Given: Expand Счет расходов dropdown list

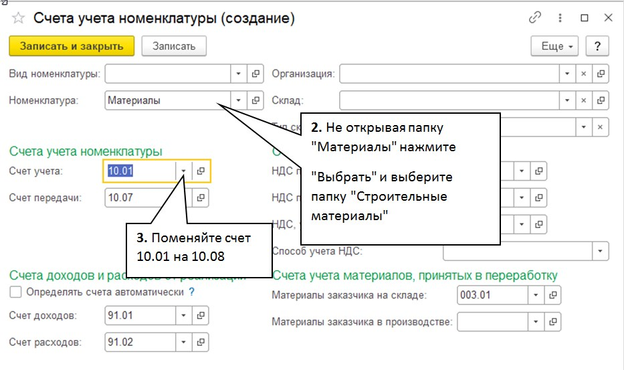Looking at the screenshot, I should point(183,342).
